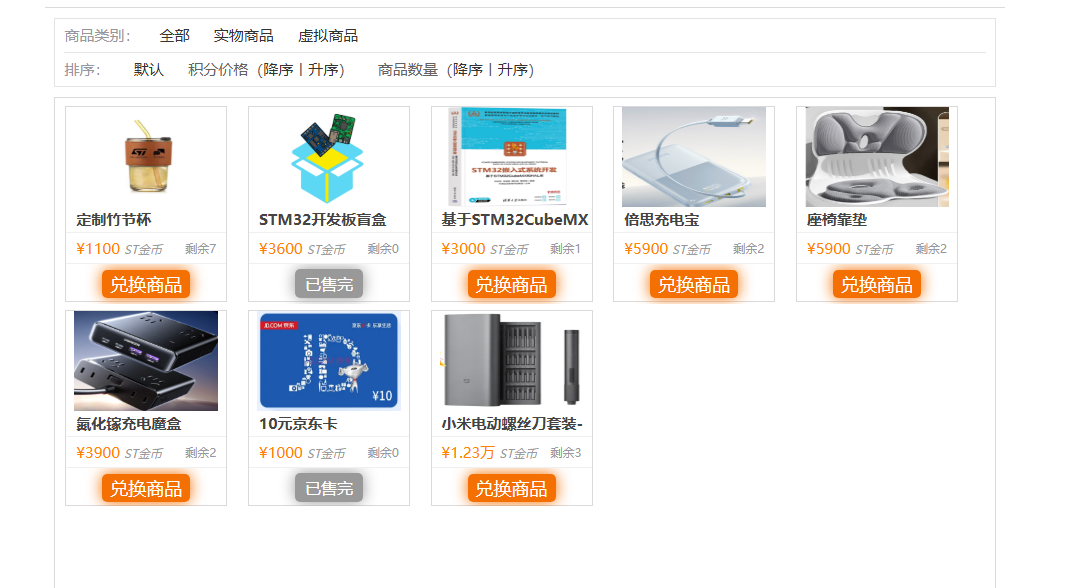Open the 定制竹节杯 product image
Screen dimensions: 1082x588
[146, 157]
